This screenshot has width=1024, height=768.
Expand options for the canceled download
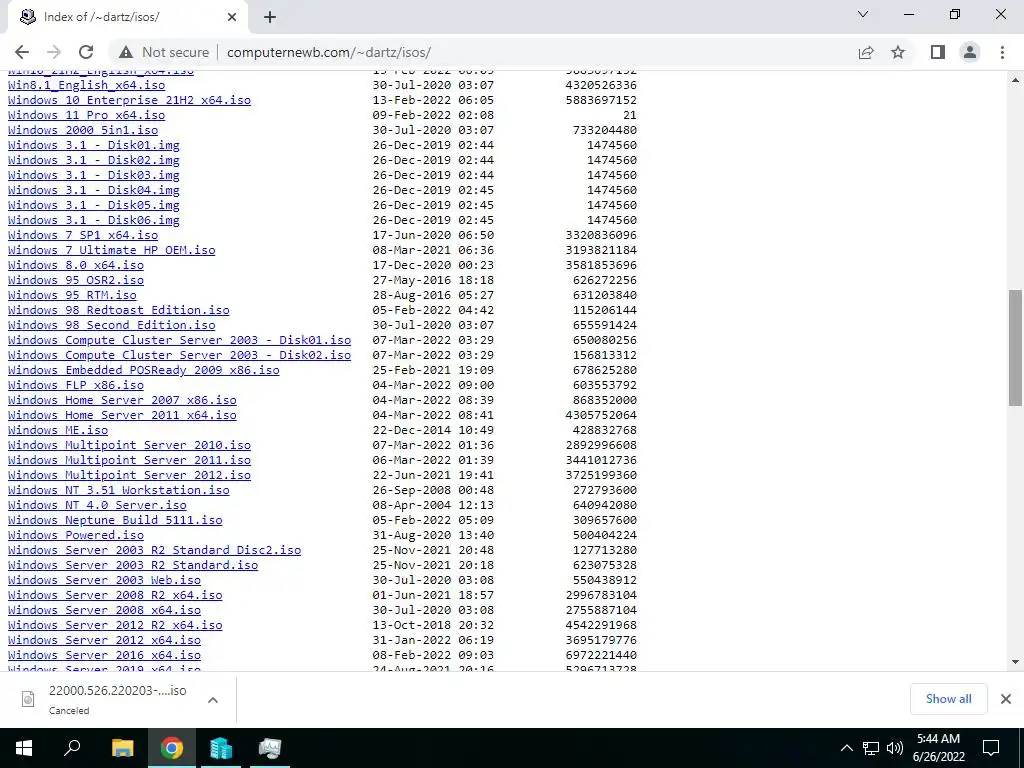(x=212, y=699)
